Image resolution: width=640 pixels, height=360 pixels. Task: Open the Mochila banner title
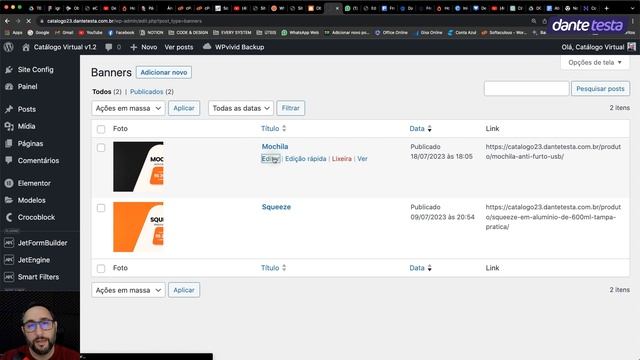pyautogui.click(x=275, y=147)
